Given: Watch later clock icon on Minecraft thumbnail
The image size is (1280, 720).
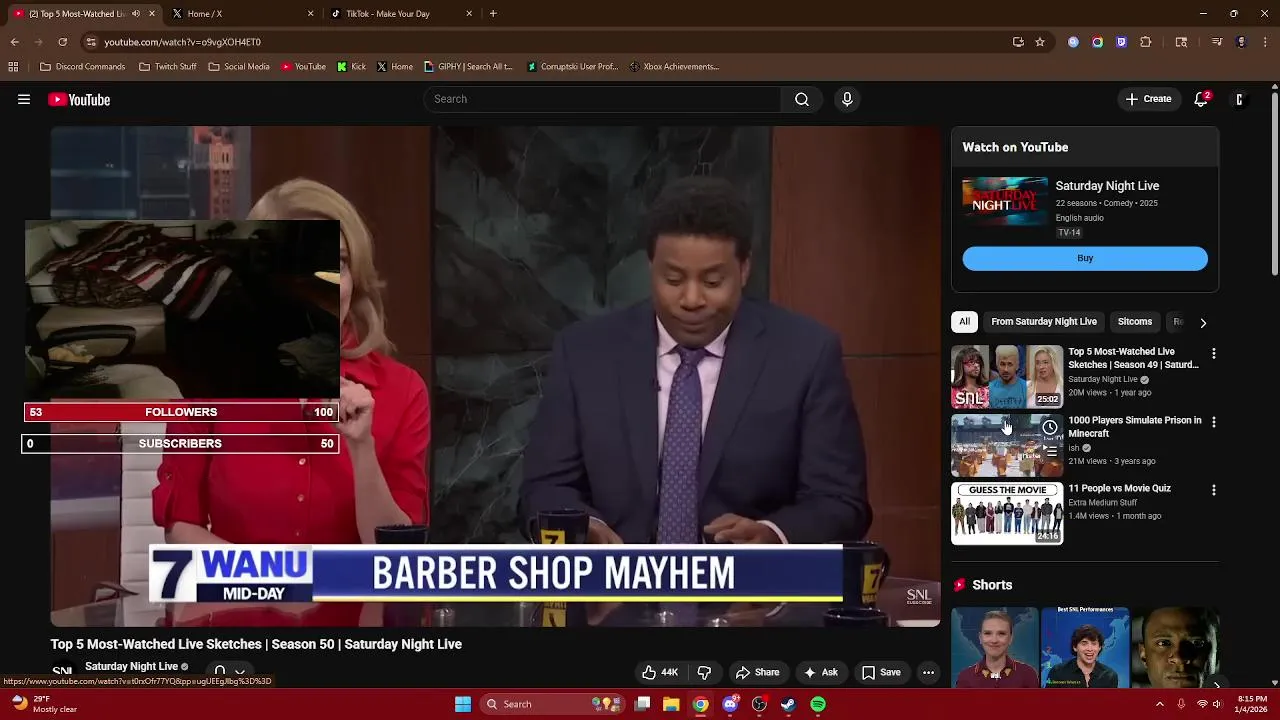Looking at the screenshot, I should pos(1050,428).
